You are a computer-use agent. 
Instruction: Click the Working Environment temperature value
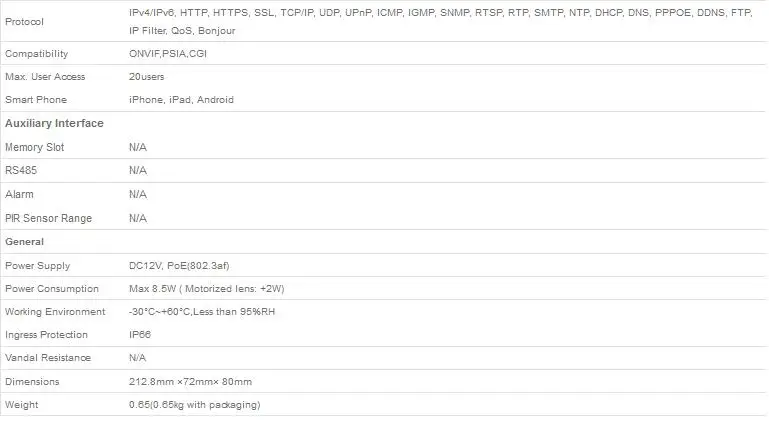click(202, 311)
